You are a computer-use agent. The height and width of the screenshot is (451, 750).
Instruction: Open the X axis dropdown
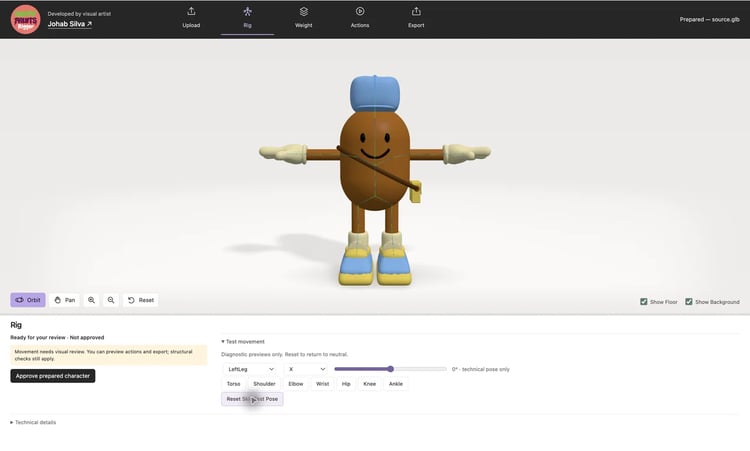(x=307, y=369)
